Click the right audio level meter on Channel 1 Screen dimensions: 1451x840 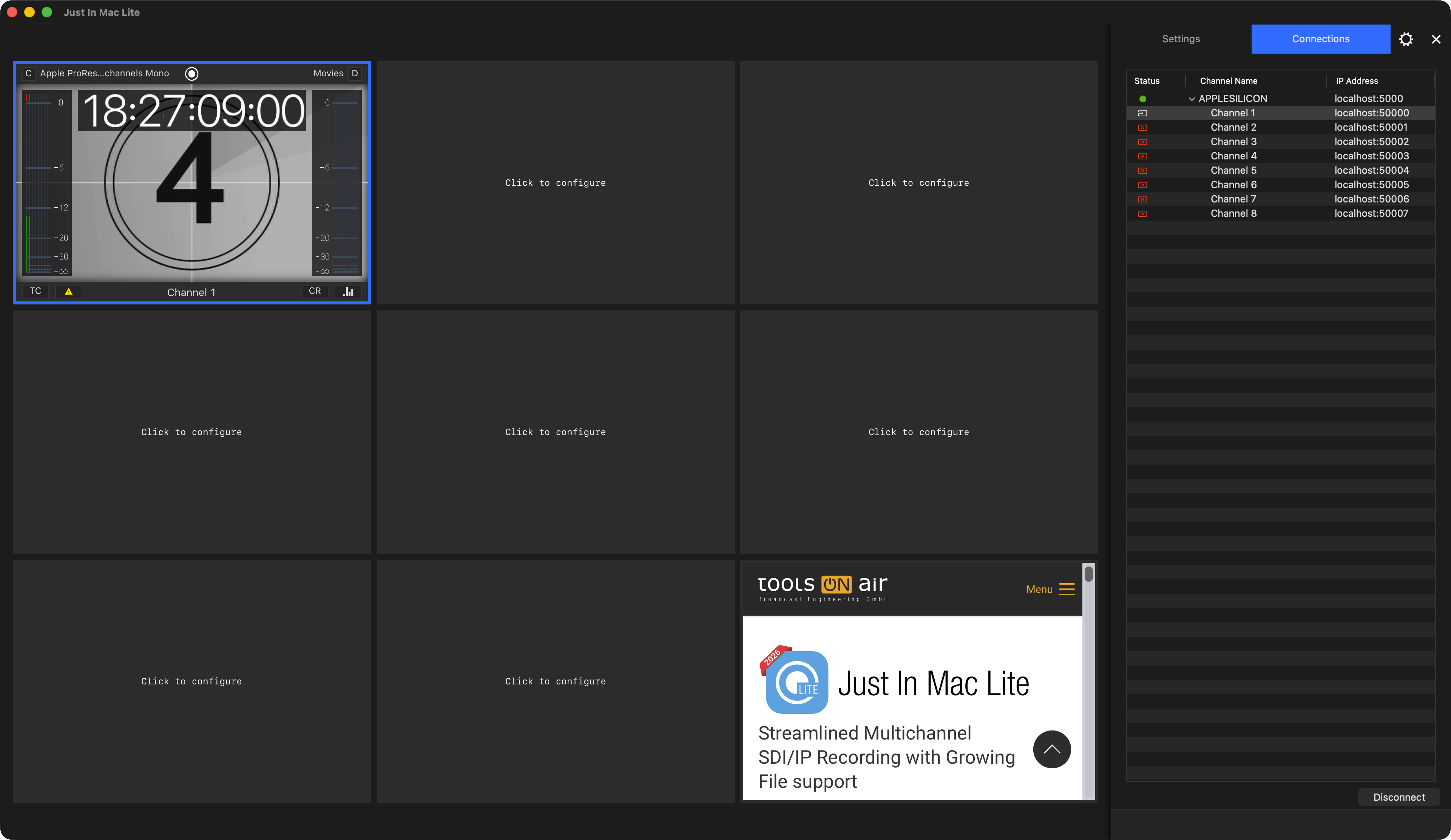pos(337,183)
